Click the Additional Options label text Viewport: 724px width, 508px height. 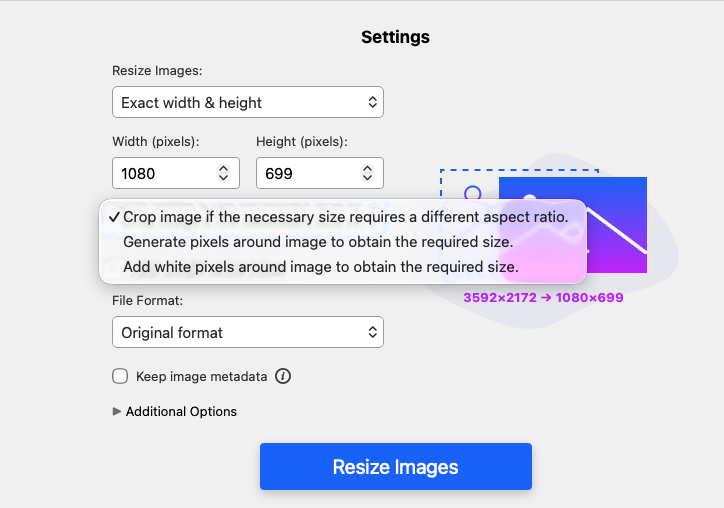click(181, 411)
